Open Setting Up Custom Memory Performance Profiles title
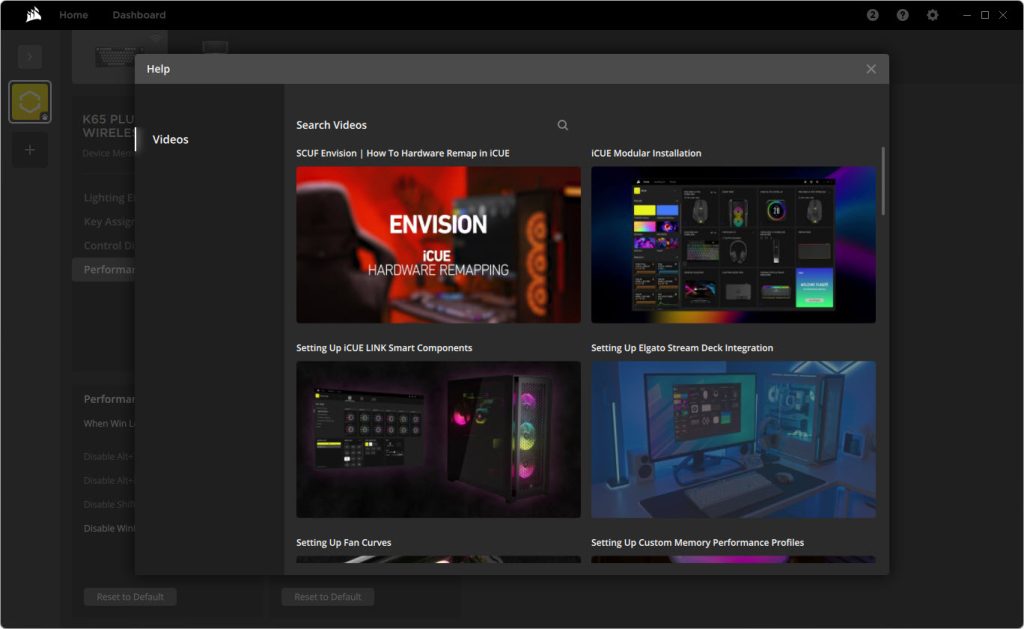 click(697, 542)
